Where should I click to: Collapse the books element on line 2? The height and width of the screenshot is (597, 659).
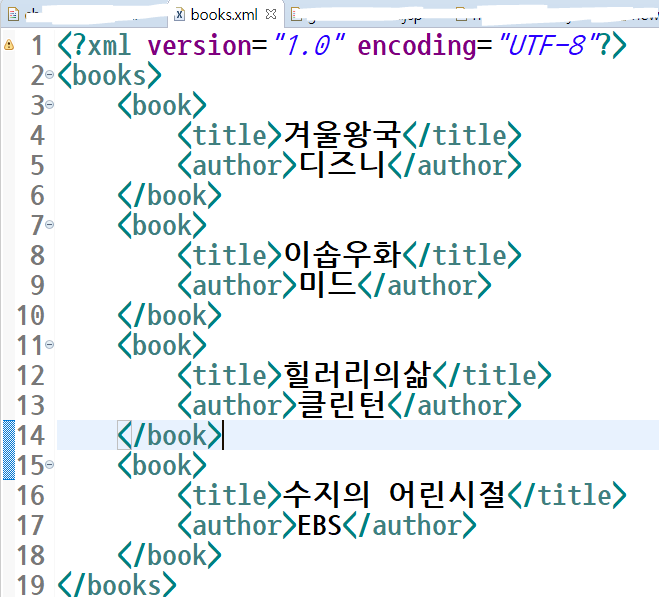pyautogui.click(x=50, y=75)
